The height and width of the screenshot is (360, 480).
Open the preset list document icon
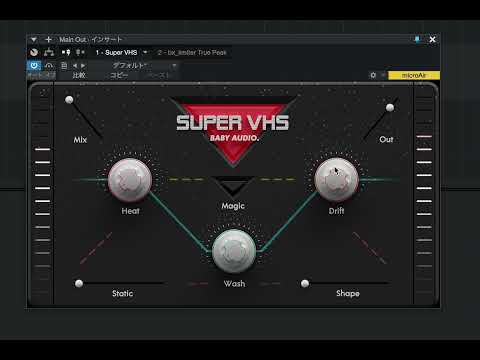[64, 65]
